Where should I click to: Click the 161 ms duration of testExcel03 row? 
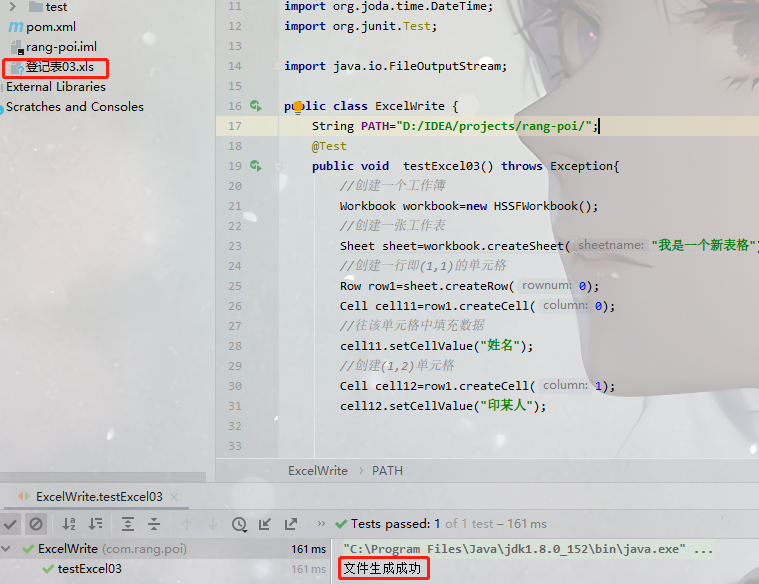tap(308, 569)
